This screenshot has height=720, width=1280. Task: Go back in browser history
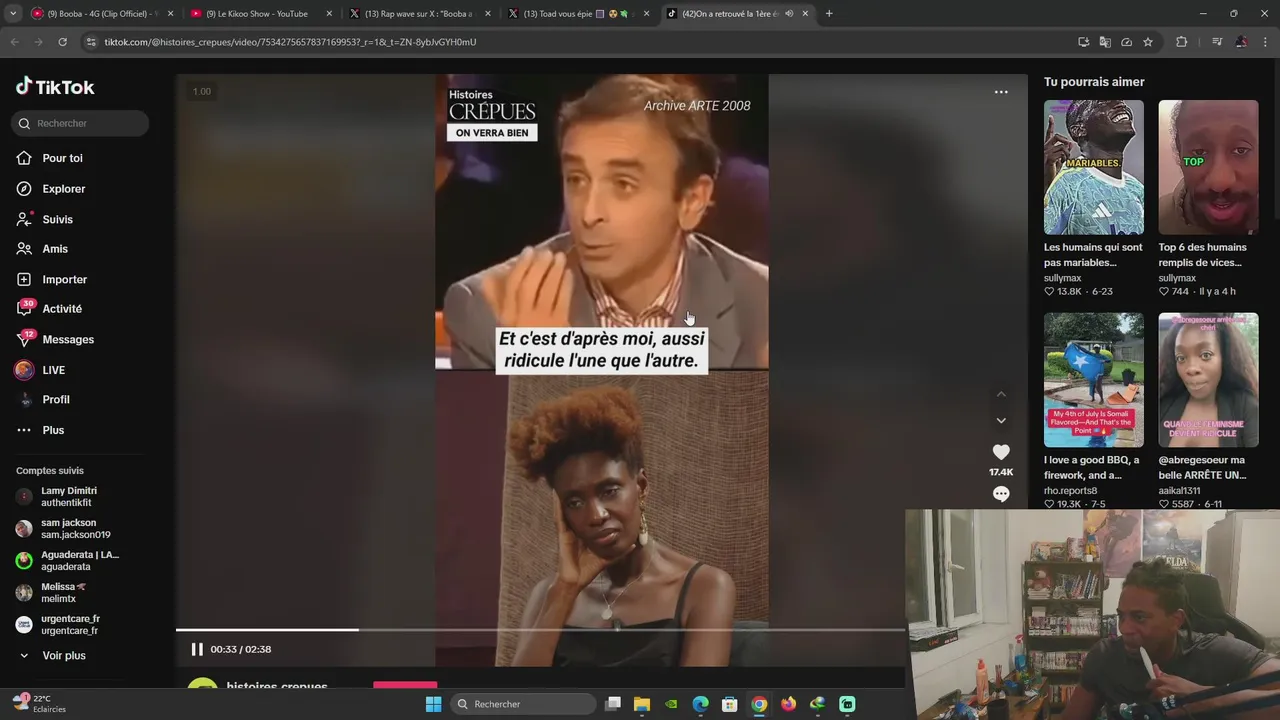[14, 42]
